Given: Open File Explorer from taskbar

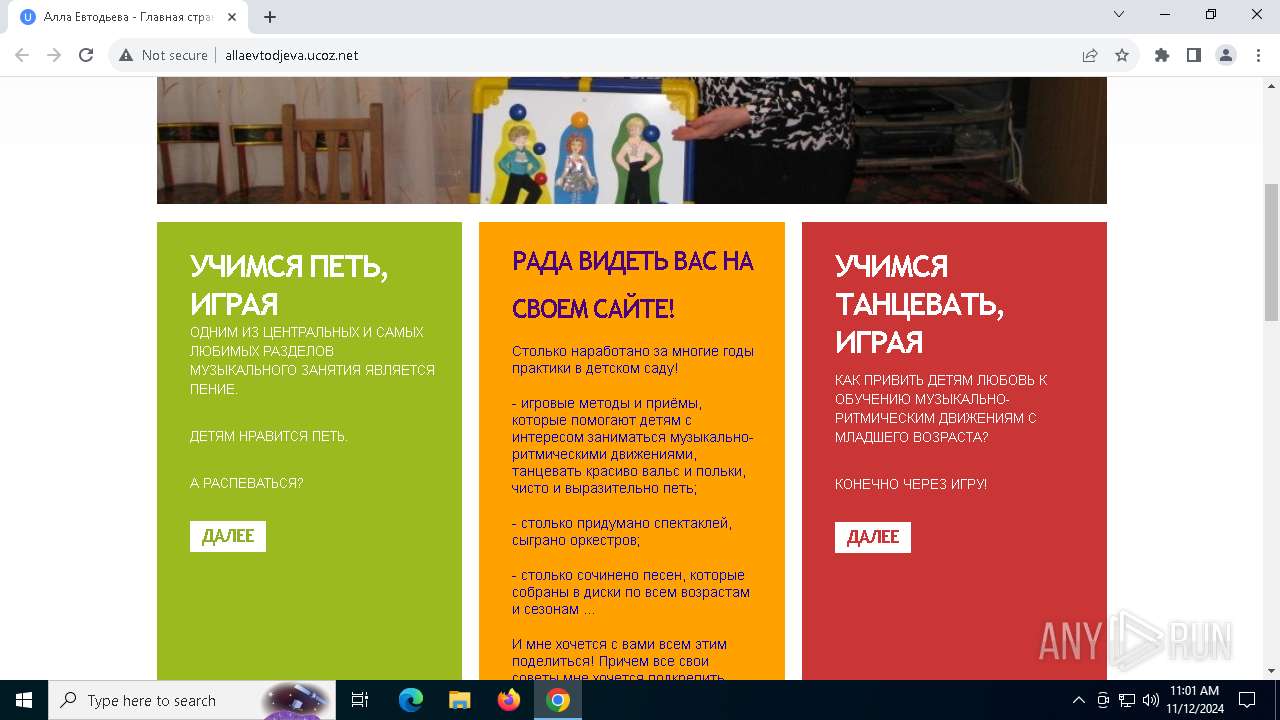Looking at the screenshot, I should [x=459, y=700].
